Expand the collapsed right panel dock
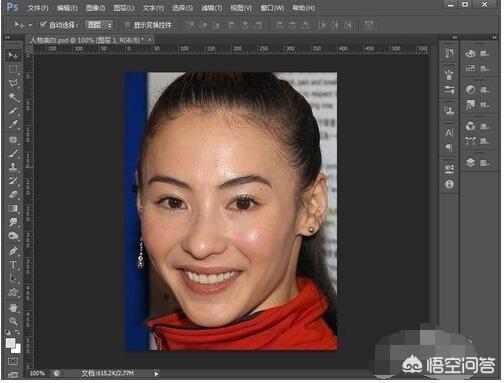 pyautogui.click(x=455, y=37)
